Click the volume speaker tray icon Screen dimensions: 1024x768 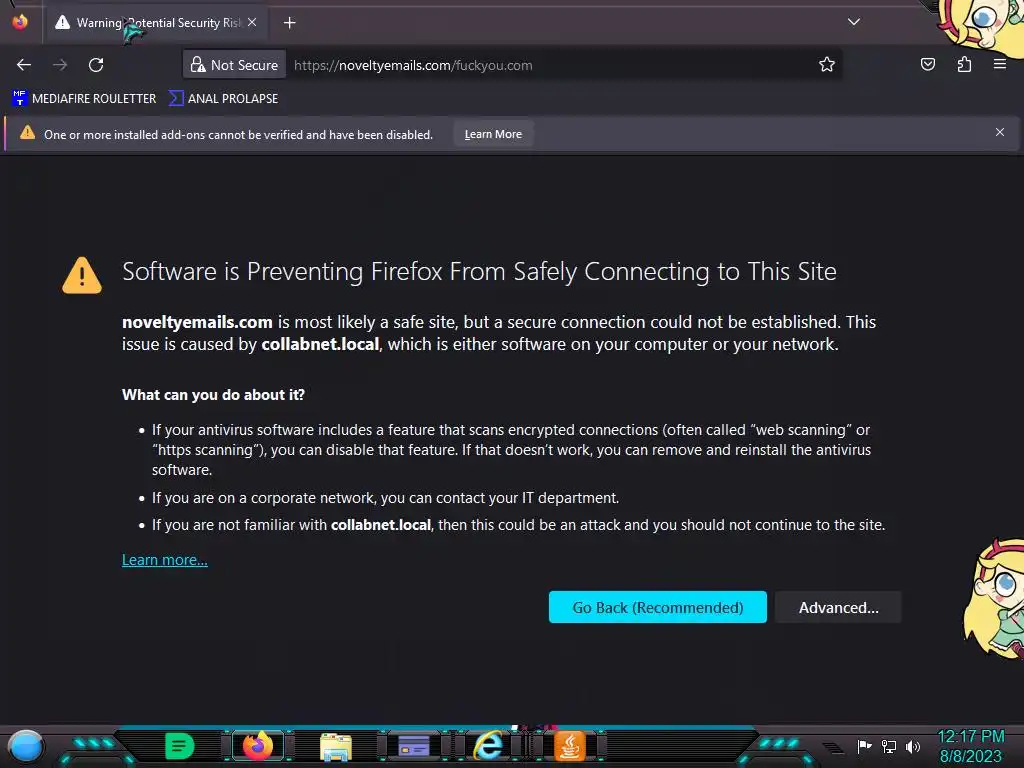[x=913, y=746]
